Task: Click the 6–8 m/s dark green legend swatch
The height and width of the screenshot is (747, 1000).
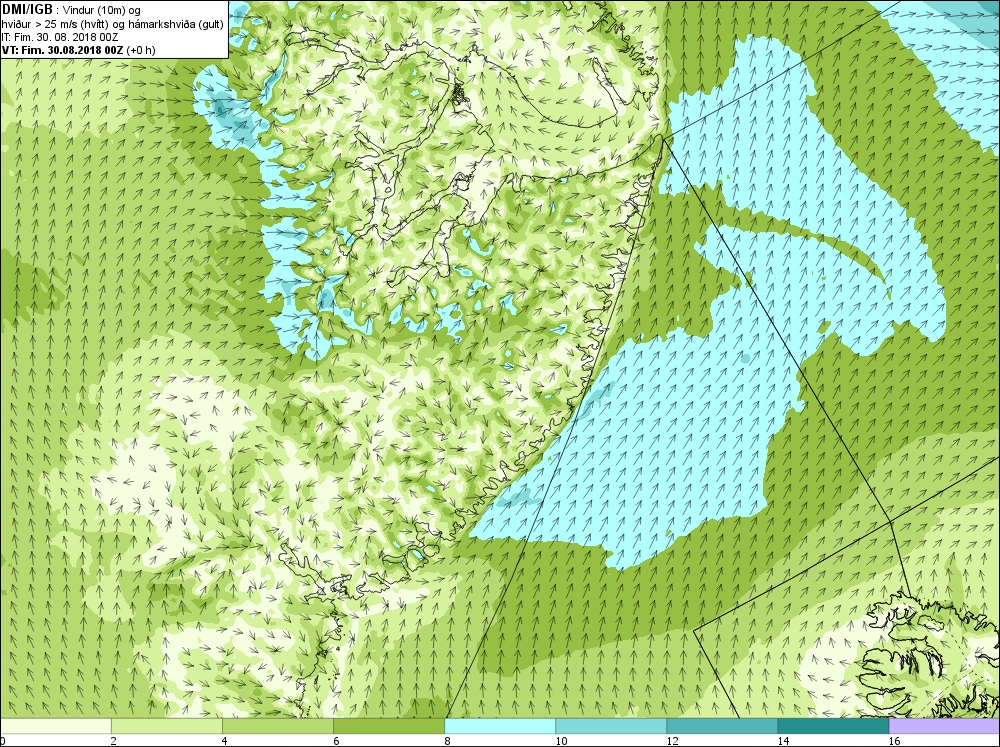Action: click(389, 726)
